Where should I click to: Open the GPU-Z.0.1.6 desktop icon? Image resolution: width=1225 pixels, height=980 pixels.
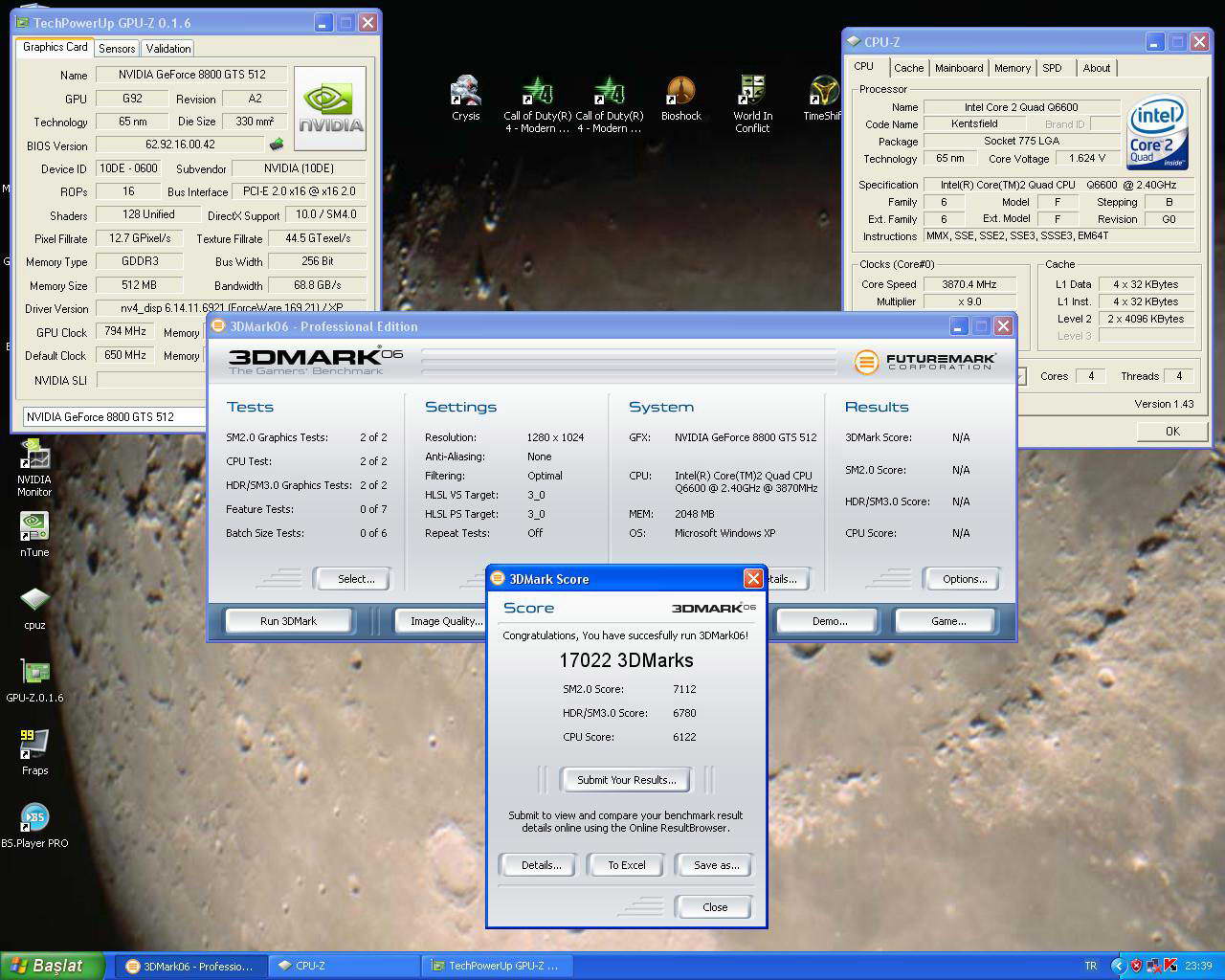tap(34, 679)
